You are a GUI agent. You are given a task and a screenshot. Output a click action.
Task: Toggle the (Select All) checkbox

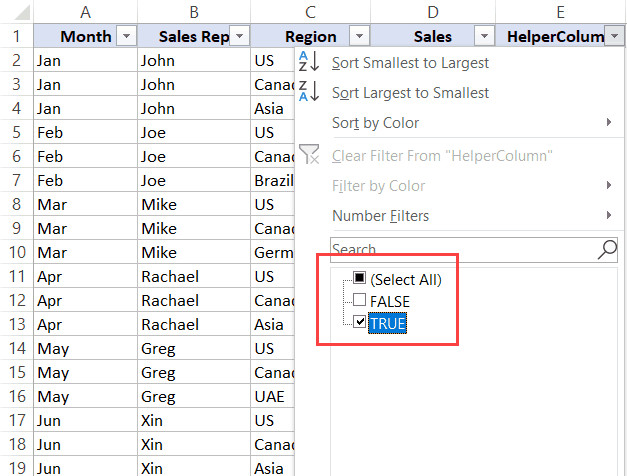360,279
